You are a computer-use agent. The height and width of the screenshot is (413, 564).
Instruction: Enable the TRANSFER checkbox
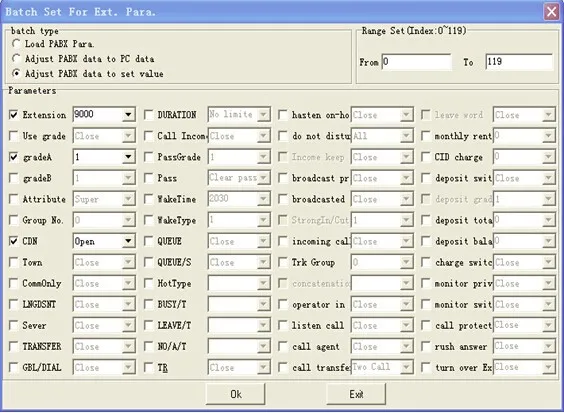14,346
